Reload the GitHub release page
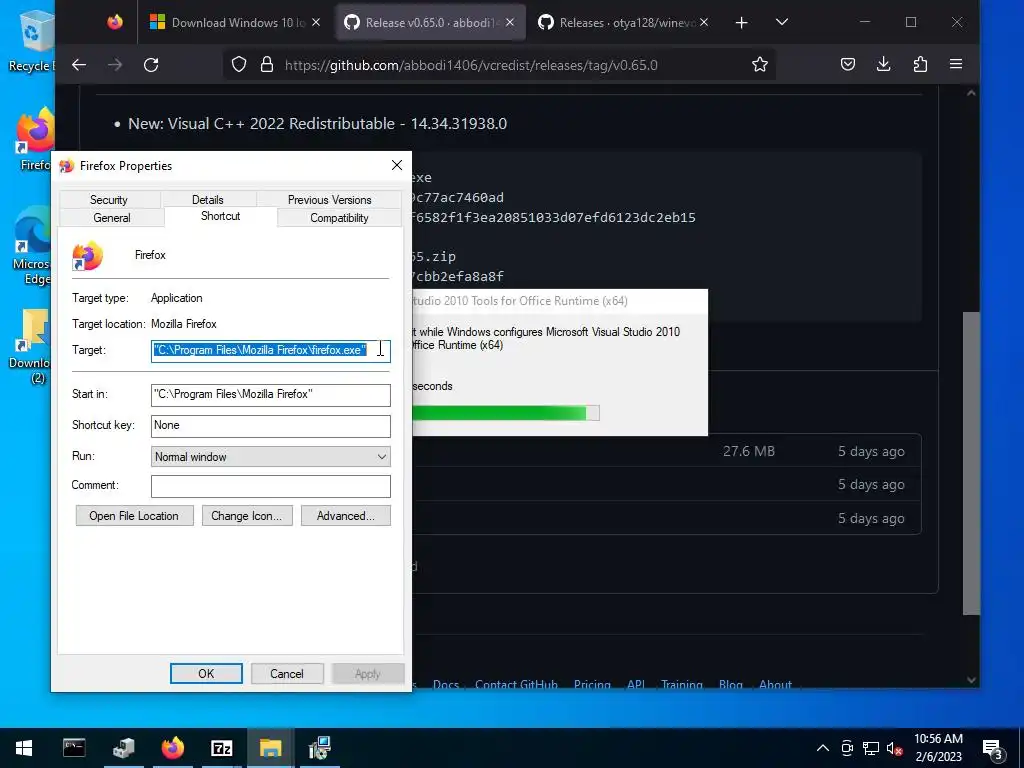The image size is (1024, 768). click(x=151, y=65)
